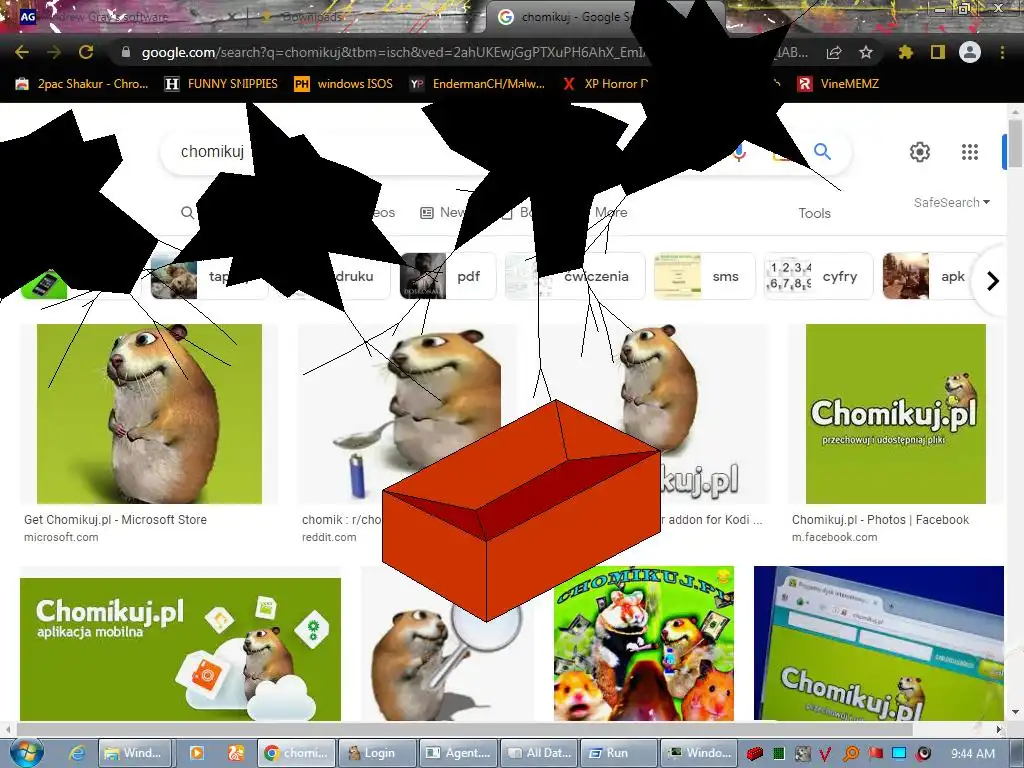
Task: Click the reddit.com source text
Action: click(x=329, y=537)
